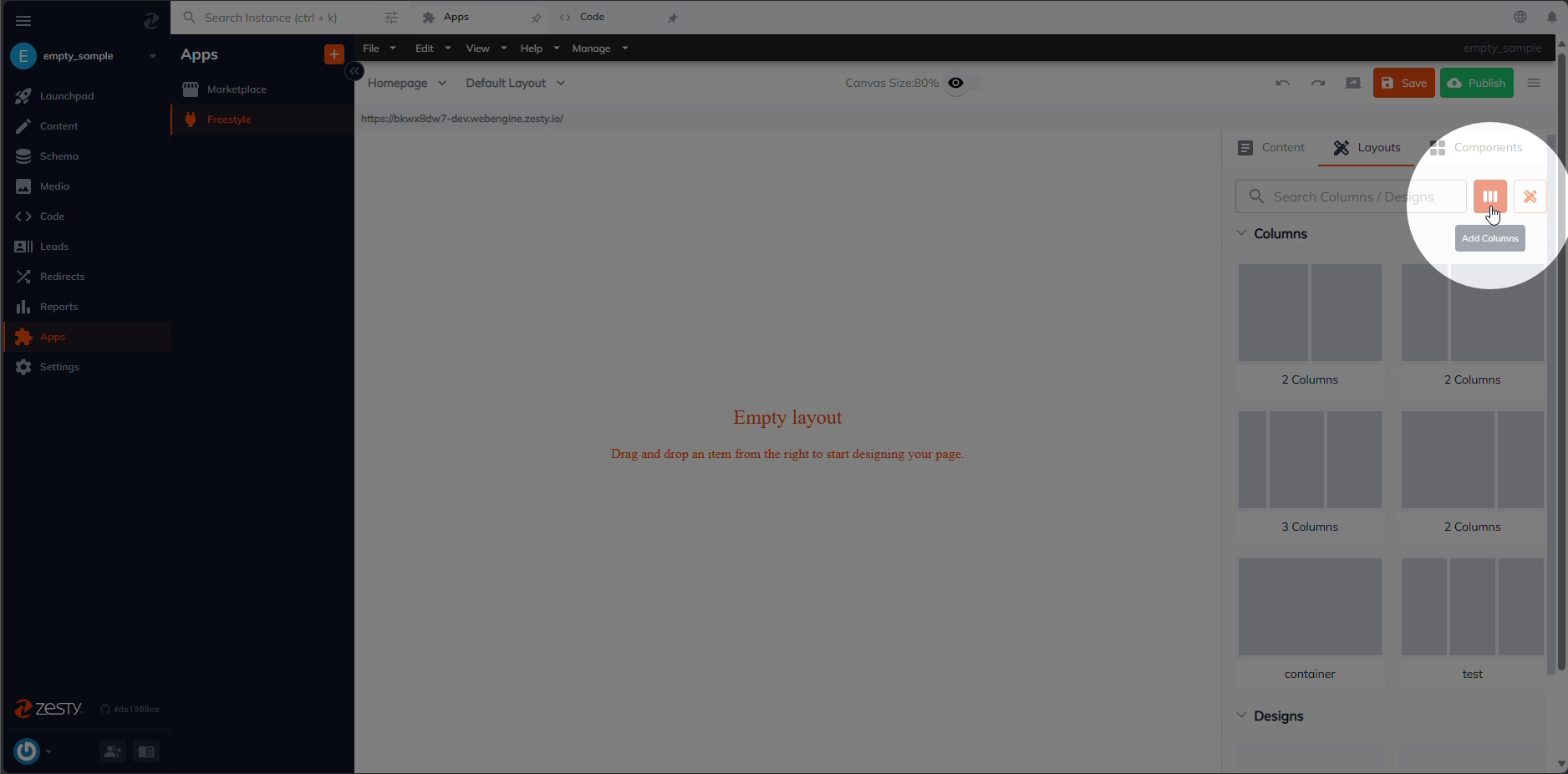Open the View menu

pyautogui.click(x=486, y=48)
